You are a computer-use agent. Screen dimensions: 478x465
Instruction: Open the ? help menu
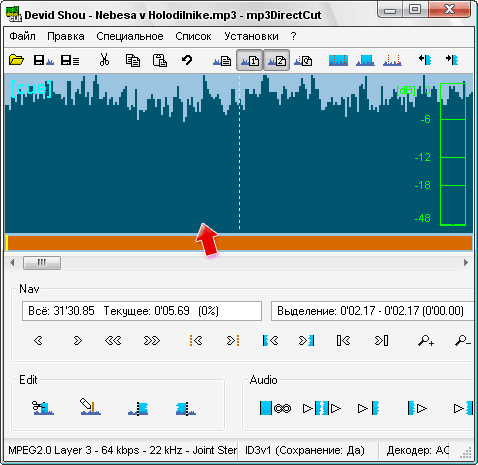coord(293,36)
